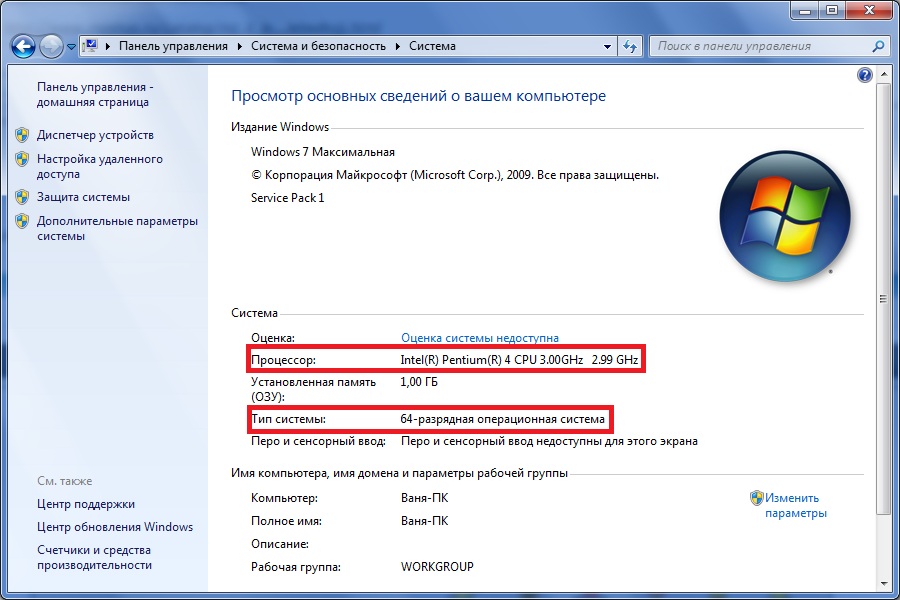Click the Intel(R) Pentium(R) 4 CPU value

[519, 360]
